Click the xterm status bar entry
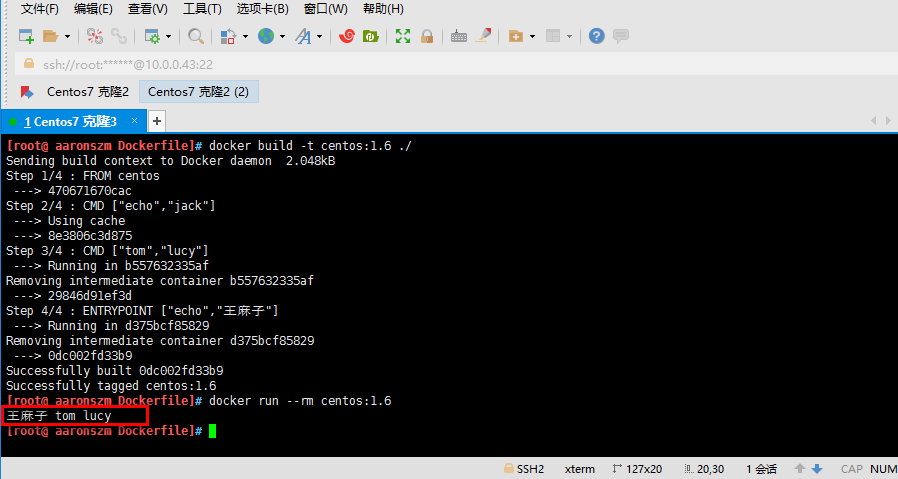898x479 pixels. click(580, 469)
